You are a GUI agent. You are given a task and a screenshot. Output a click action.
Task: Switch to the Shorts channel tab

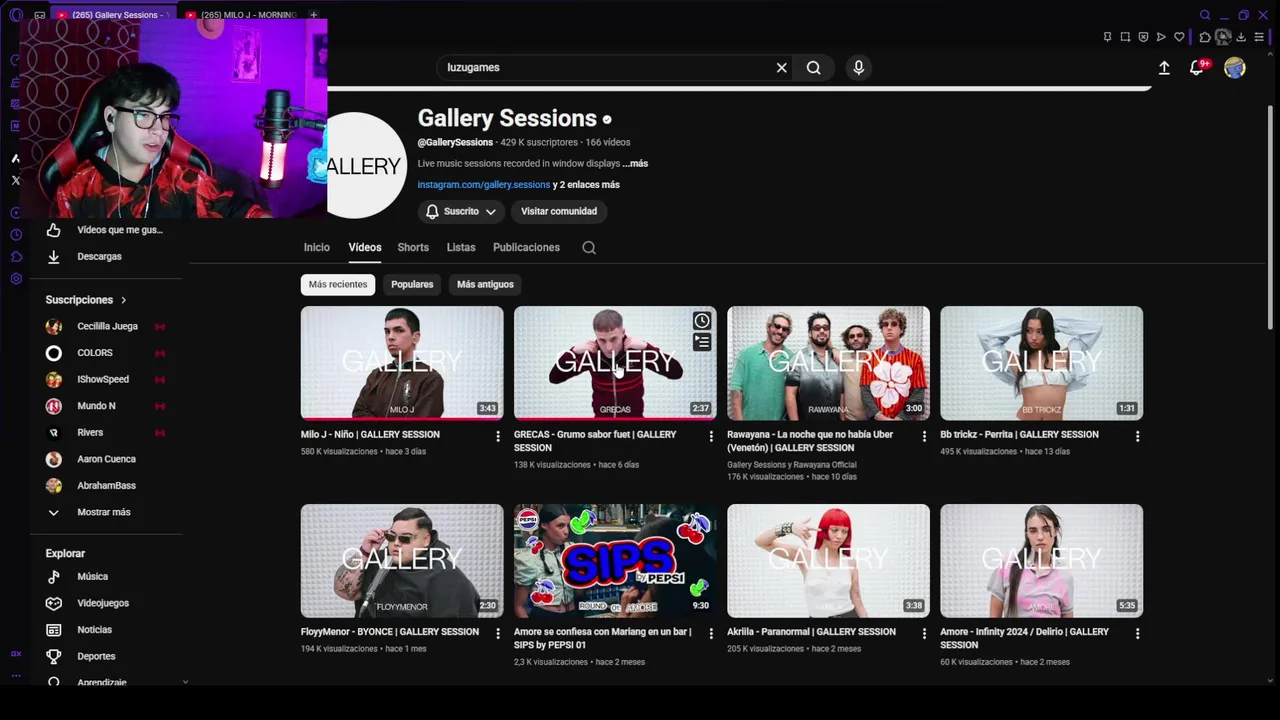(413, 247)
